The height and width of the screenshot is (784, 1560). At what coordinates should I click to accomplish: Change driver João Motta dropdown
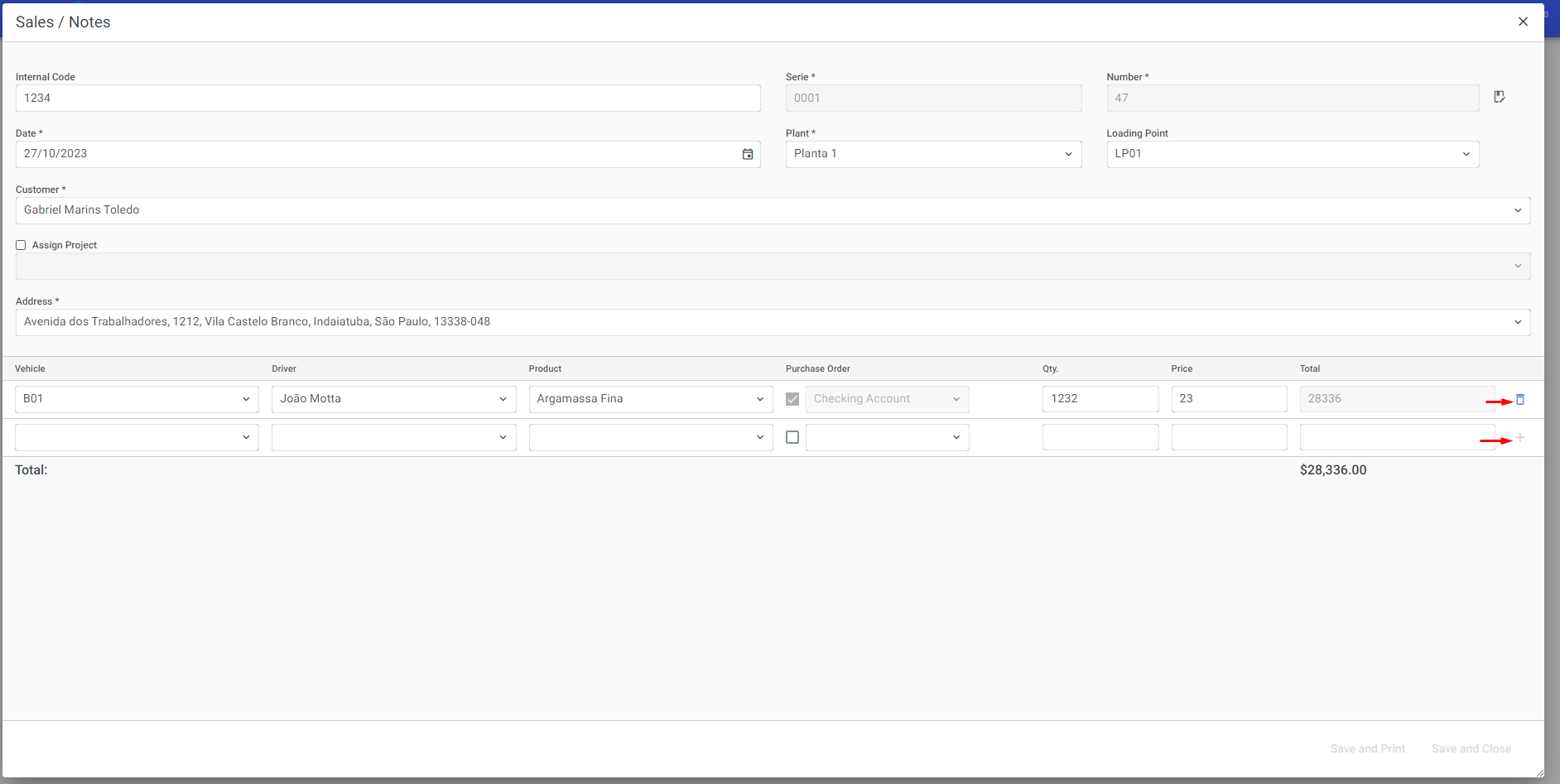pos(393,399)
